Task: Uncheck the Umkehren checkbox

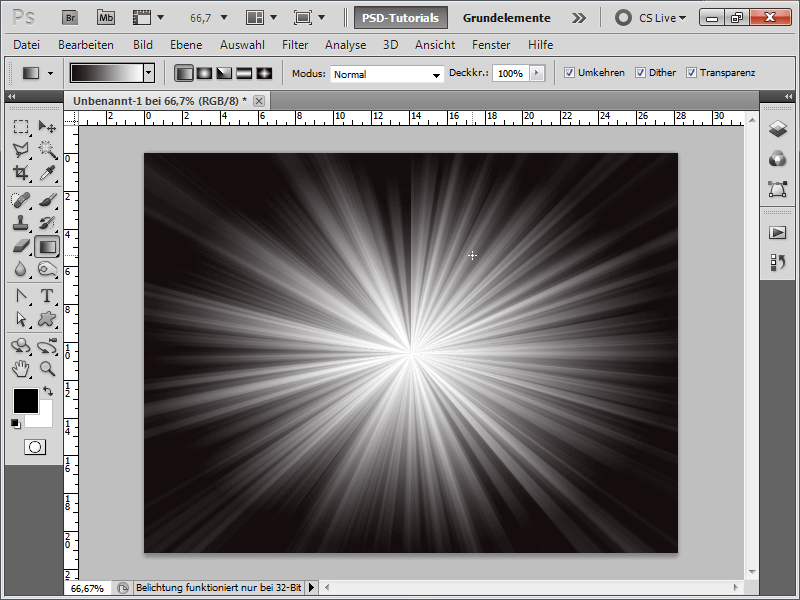Action: (569, 73)
